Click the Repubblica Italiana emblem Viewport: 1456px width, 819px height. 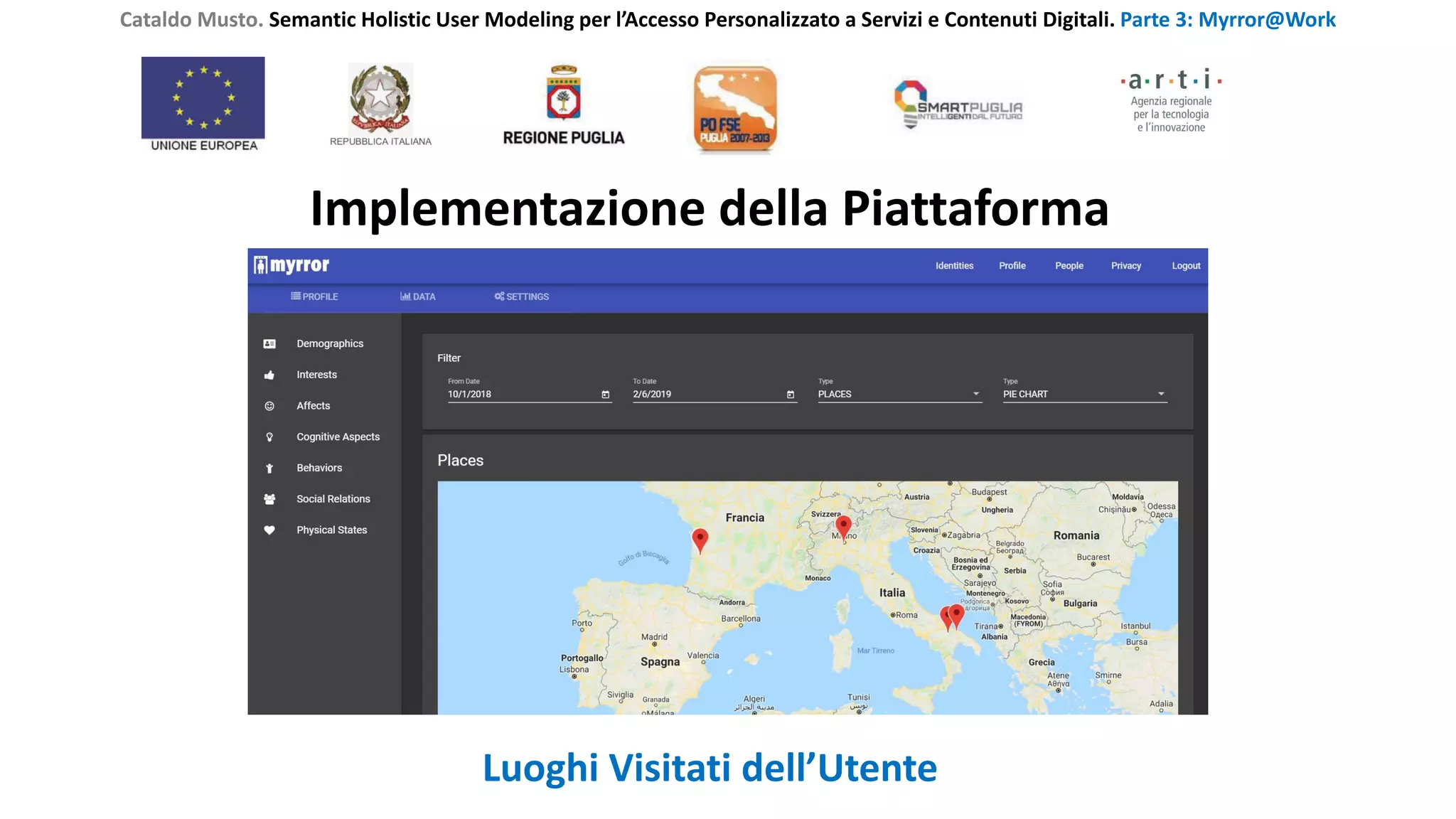[x=380, y=104]
